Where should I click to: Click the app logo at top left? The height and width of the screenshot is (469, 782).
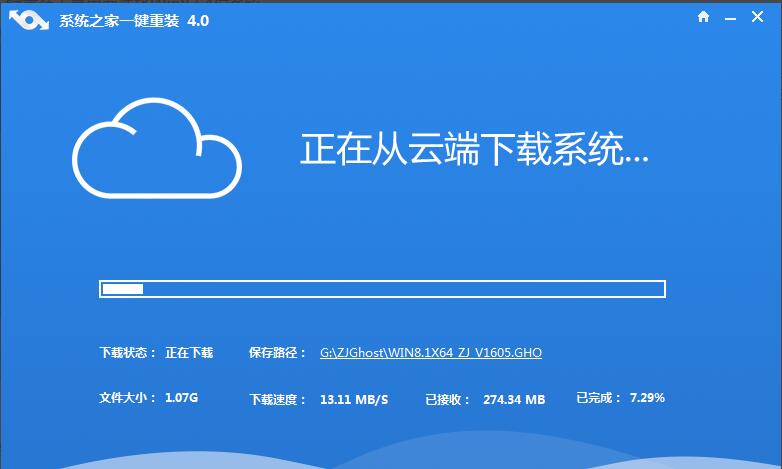[29, 20]
